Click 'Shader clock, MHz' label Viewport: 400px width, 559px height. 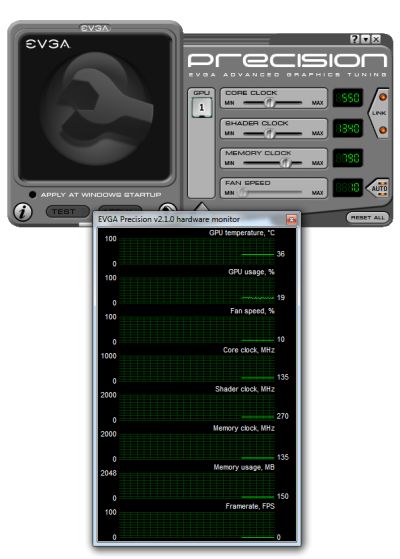pyautogui.click(x=245, y=389)
